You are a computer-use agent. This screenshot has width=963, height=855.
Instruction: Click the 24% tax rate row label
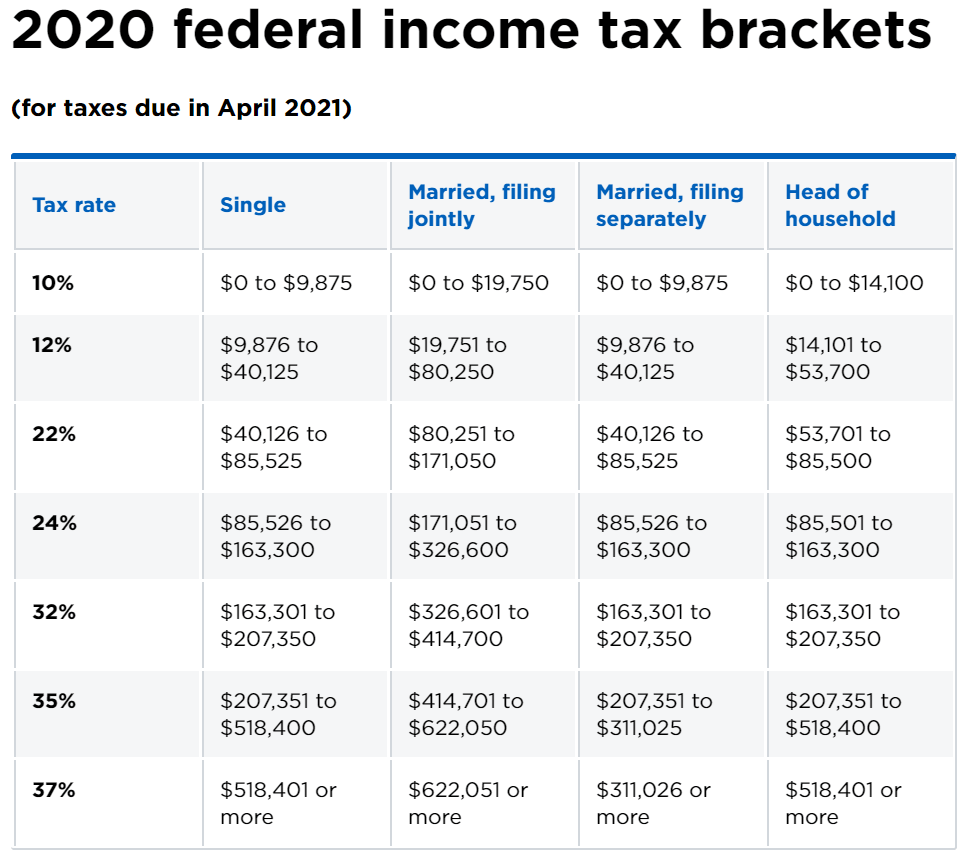(x=54, y=523)
